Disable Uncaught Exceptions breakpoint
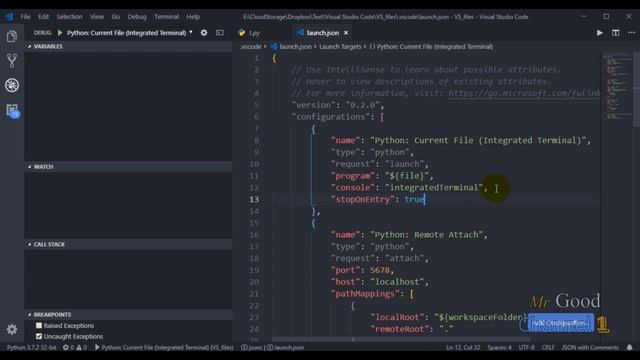This screenshot has height=360, width=640. click(x=39, y=336)
